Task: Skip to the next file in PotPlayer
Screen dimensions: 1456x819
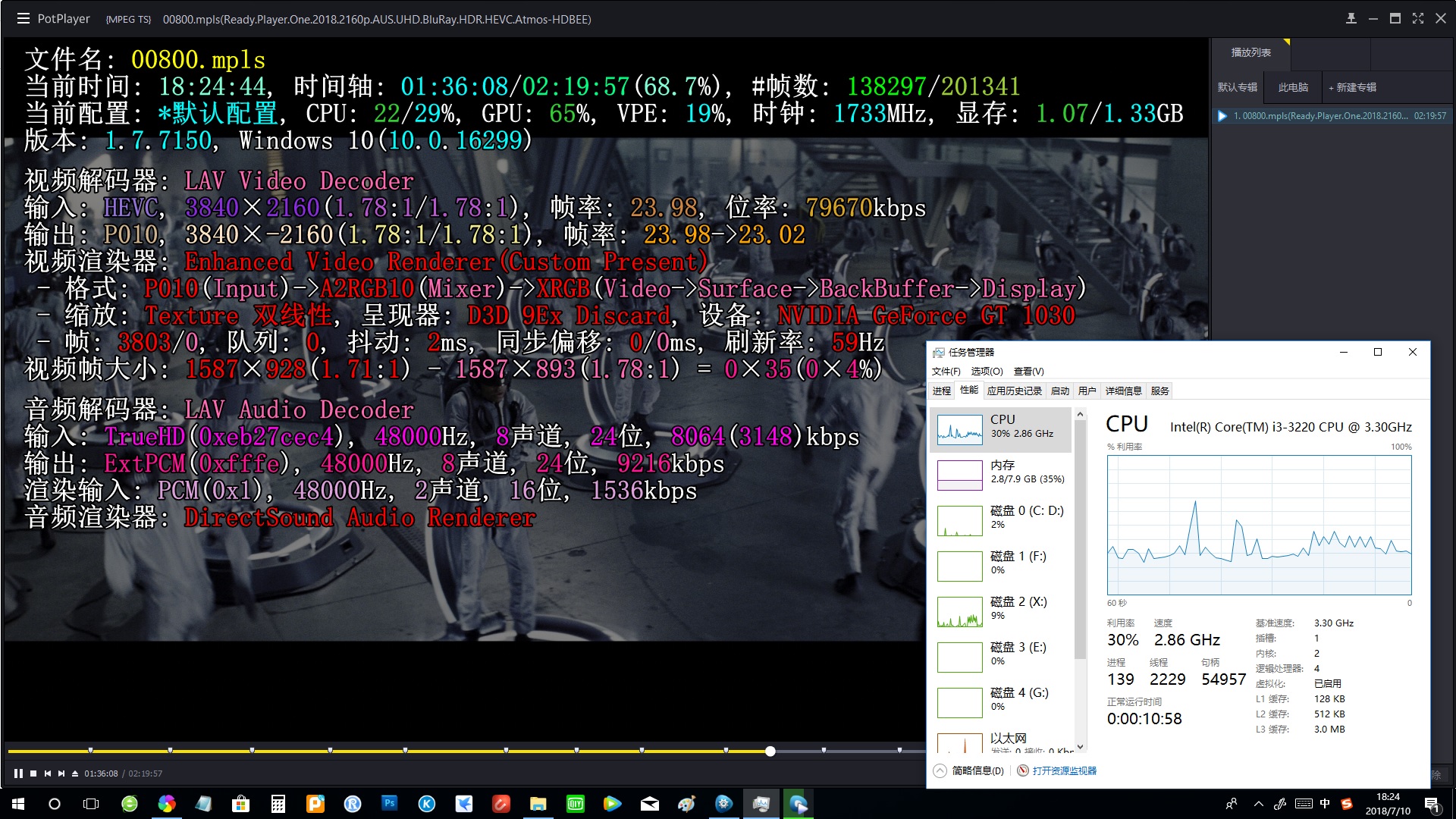Action: (61, 773)
